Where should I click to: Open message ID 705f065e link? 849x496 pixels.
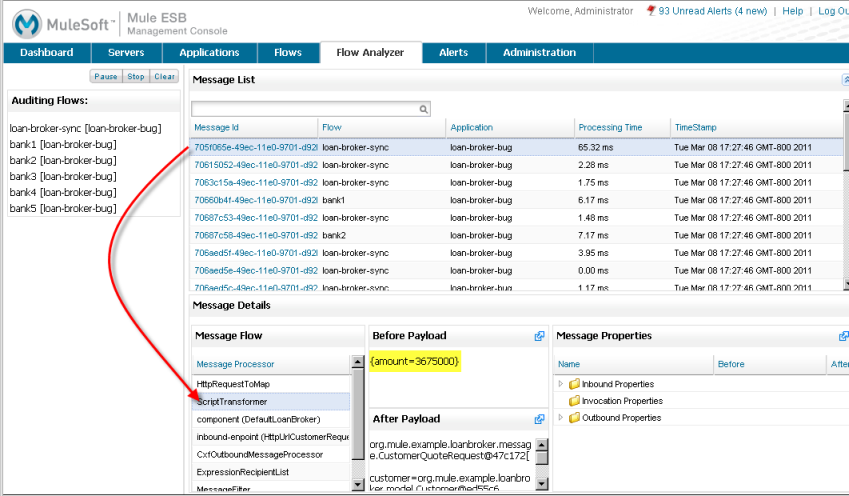pos(255,147)
